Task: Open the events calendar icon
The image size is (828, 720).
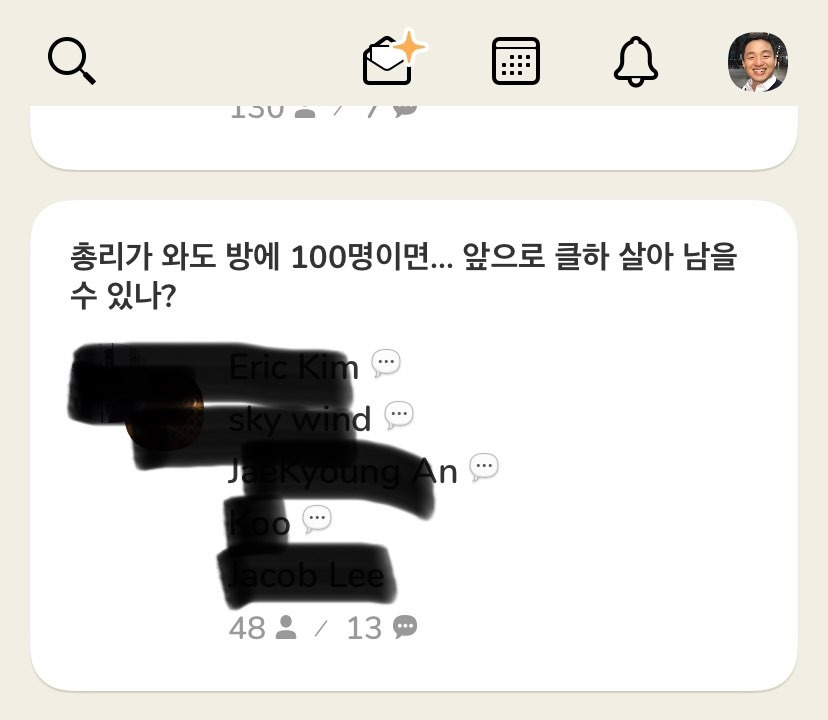Action: (x=515, y=61)
